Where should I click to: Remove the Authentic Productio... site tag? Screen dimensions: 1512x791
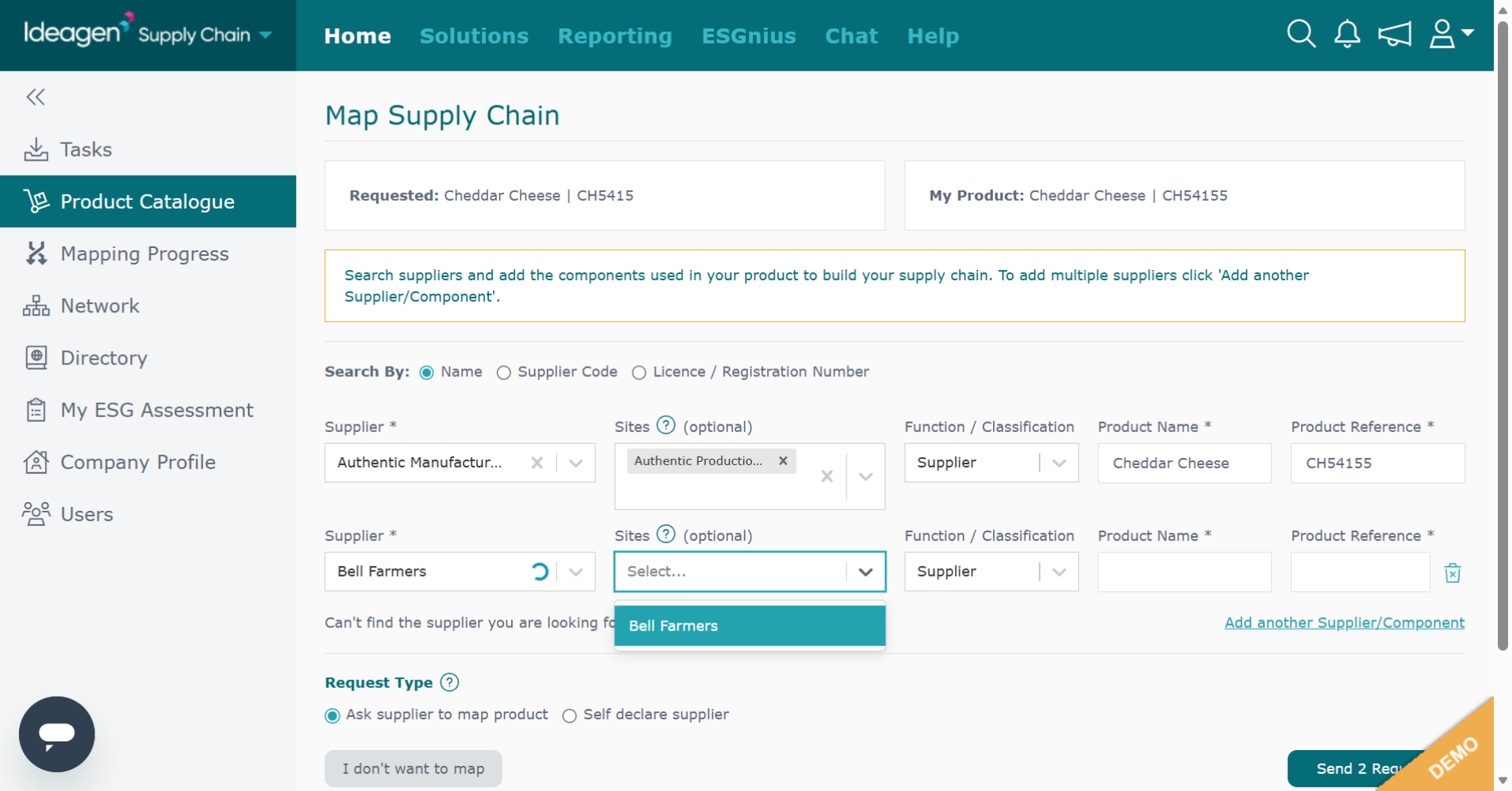783,461
